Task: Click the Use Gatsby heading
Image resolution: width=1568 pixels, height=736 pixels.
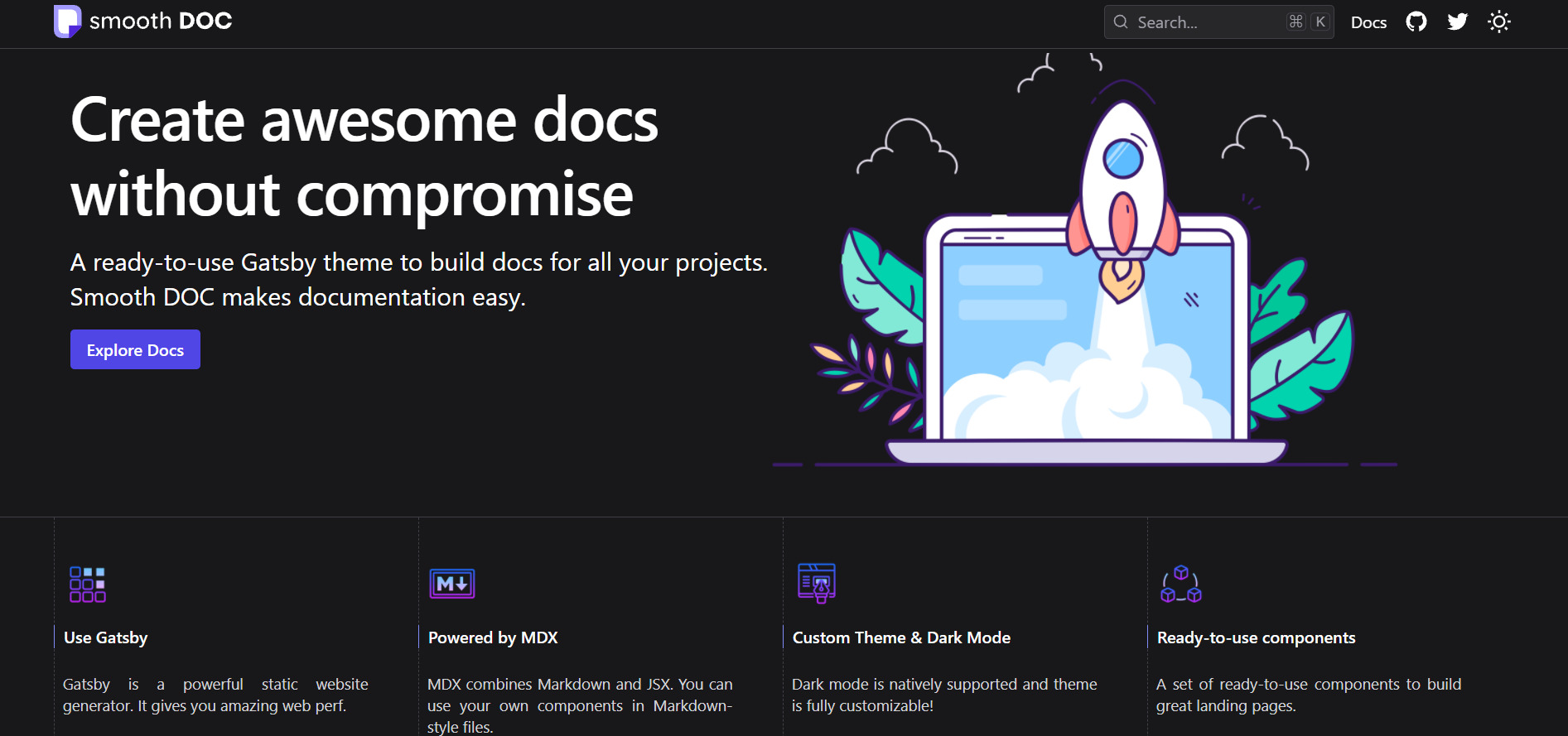Action: click(x=106, y=637)
